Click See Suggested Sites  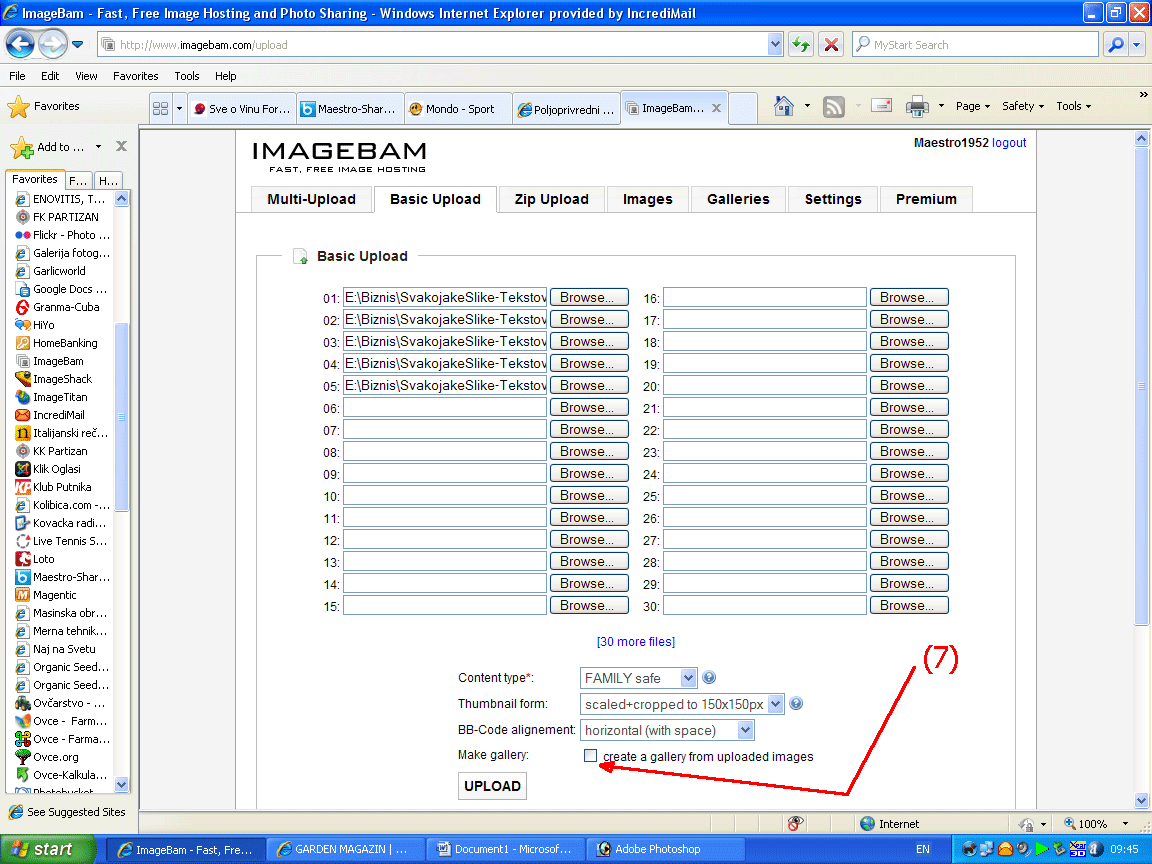pos(67,812)
